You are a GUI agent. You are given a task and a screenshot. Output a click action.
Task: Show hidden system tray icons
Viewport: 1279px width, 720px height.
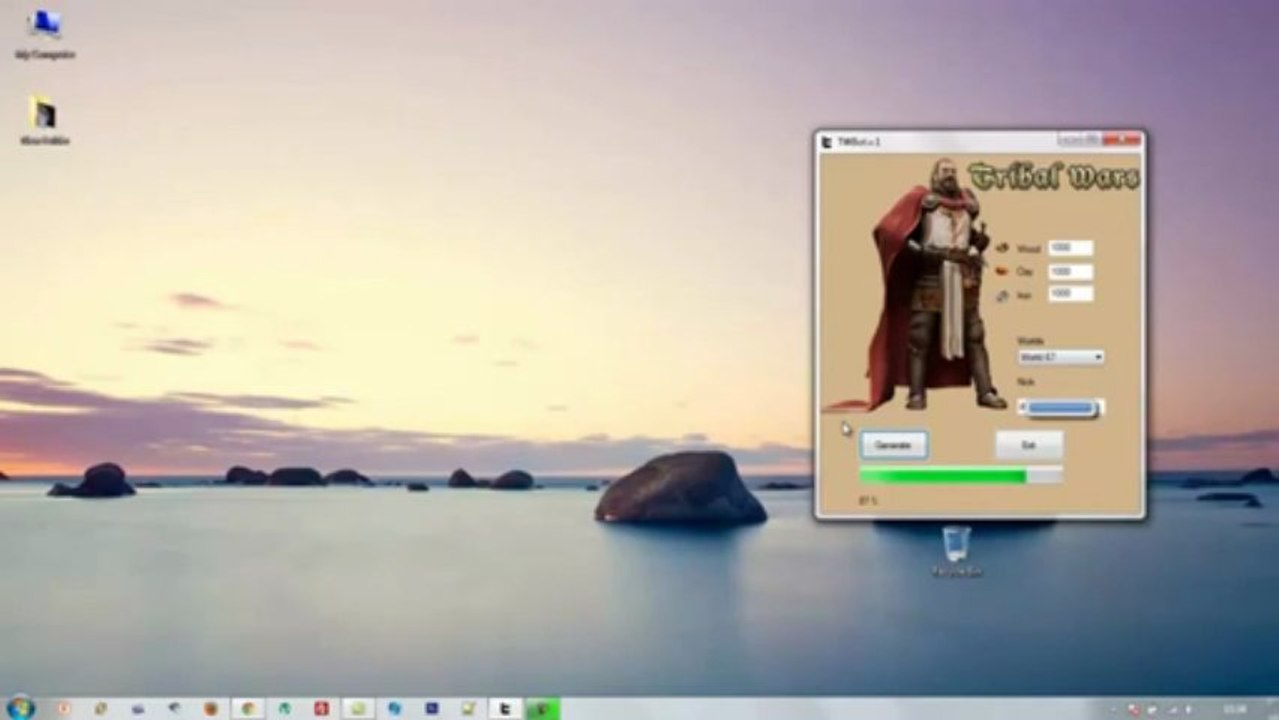coord(1114,709)
